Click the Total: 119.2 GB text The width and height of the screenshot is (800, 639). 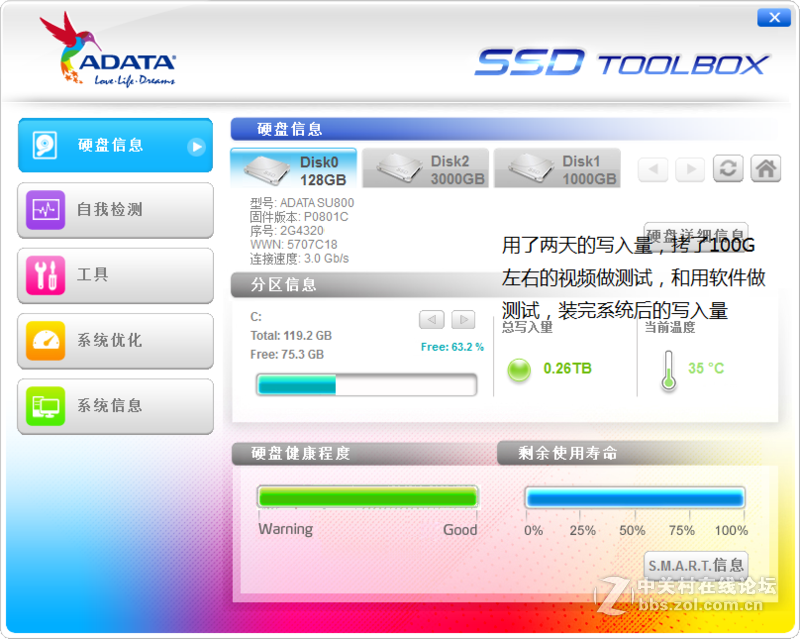pos(291,336)
